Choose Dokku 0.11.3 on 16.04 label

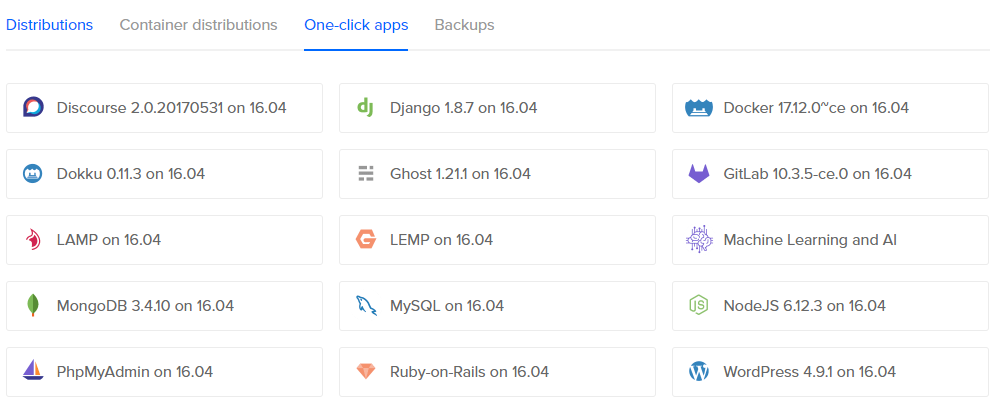click(x=131, y=174)
